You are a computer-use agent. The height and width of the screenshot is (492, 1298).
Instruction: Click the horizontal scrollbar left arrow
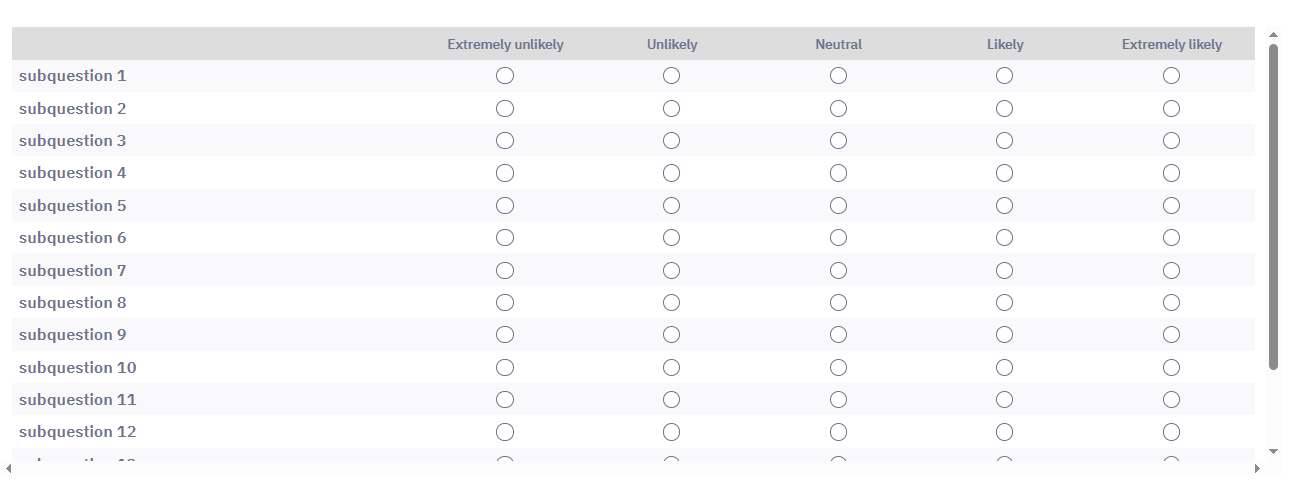[8, 468]
